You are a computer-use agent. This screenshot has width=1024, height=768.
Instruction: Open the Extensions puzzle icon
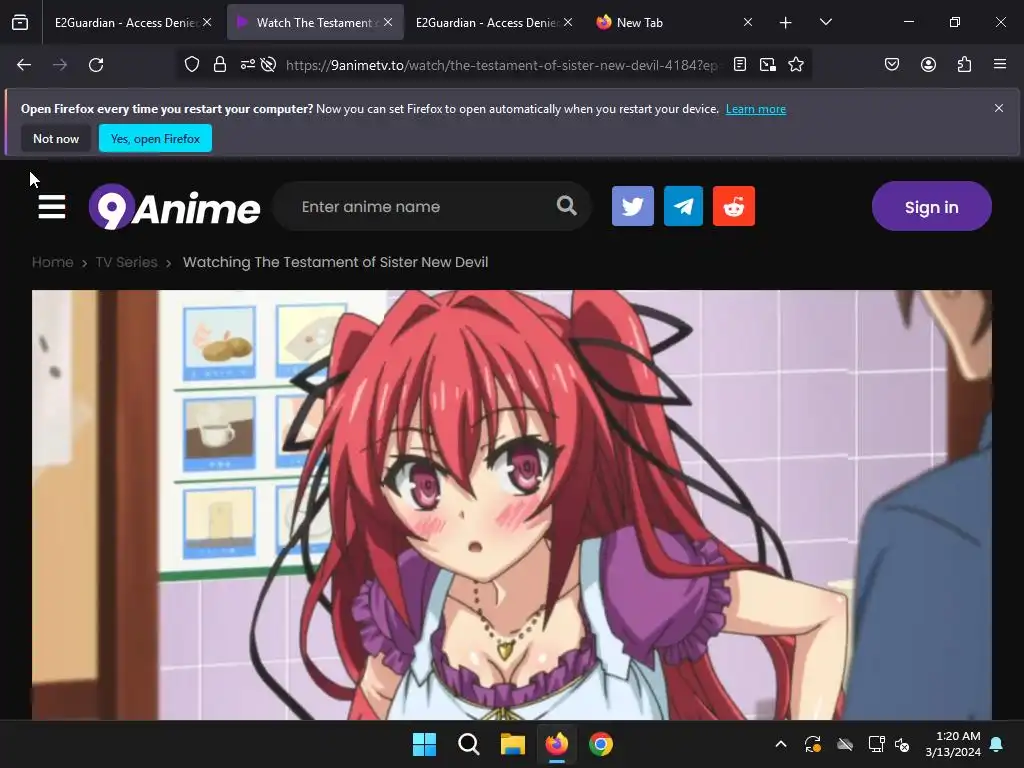(x=964, y=65)
